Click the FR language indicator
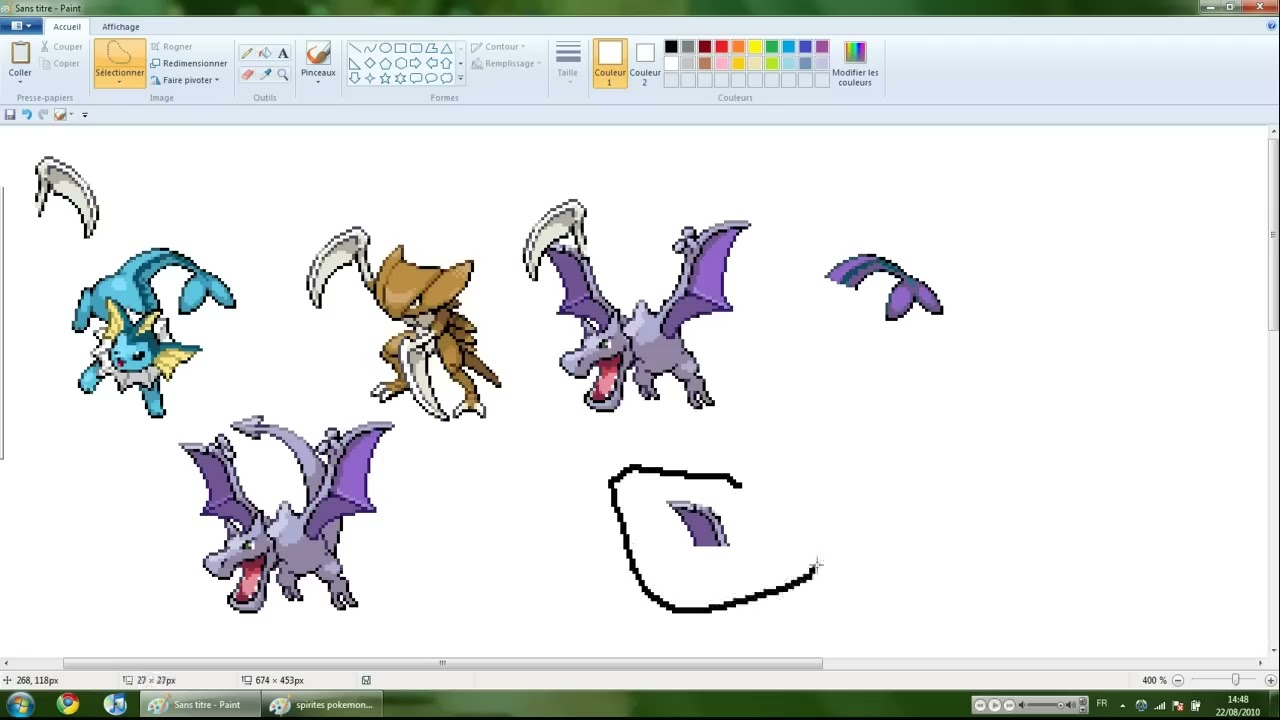The width and height of the screenshot is (1280, 720). point(1102,704)
